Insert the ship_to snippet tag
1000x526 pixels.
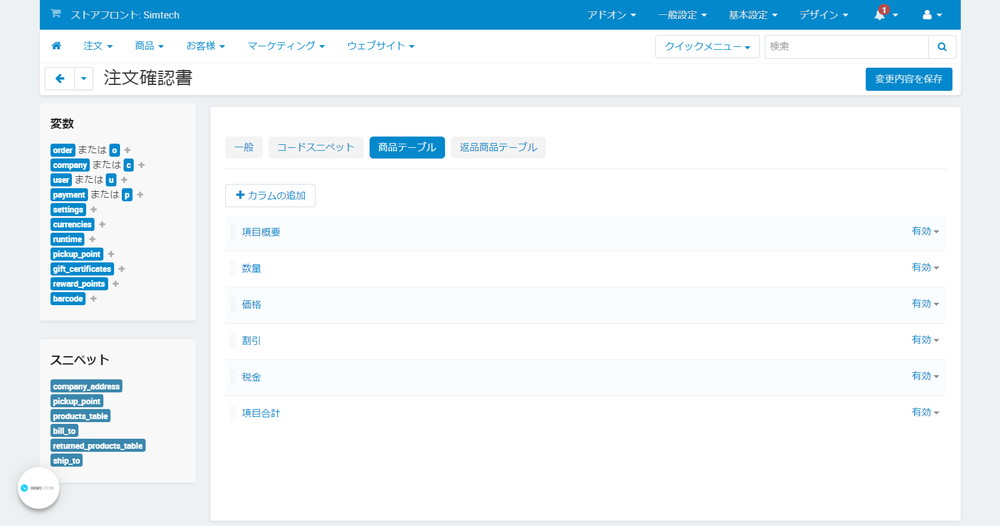66,460
